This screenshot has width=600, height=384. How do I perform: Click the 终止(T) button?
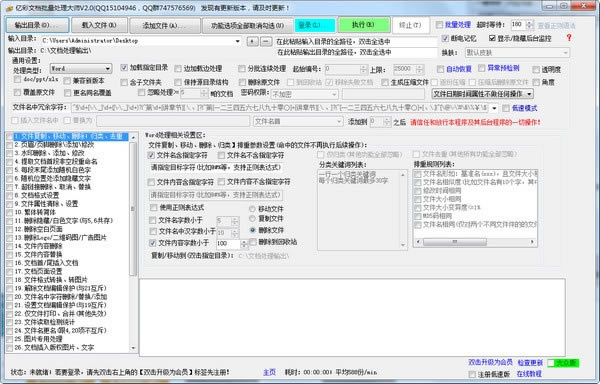pyautogui.click(x=410, y=25)
